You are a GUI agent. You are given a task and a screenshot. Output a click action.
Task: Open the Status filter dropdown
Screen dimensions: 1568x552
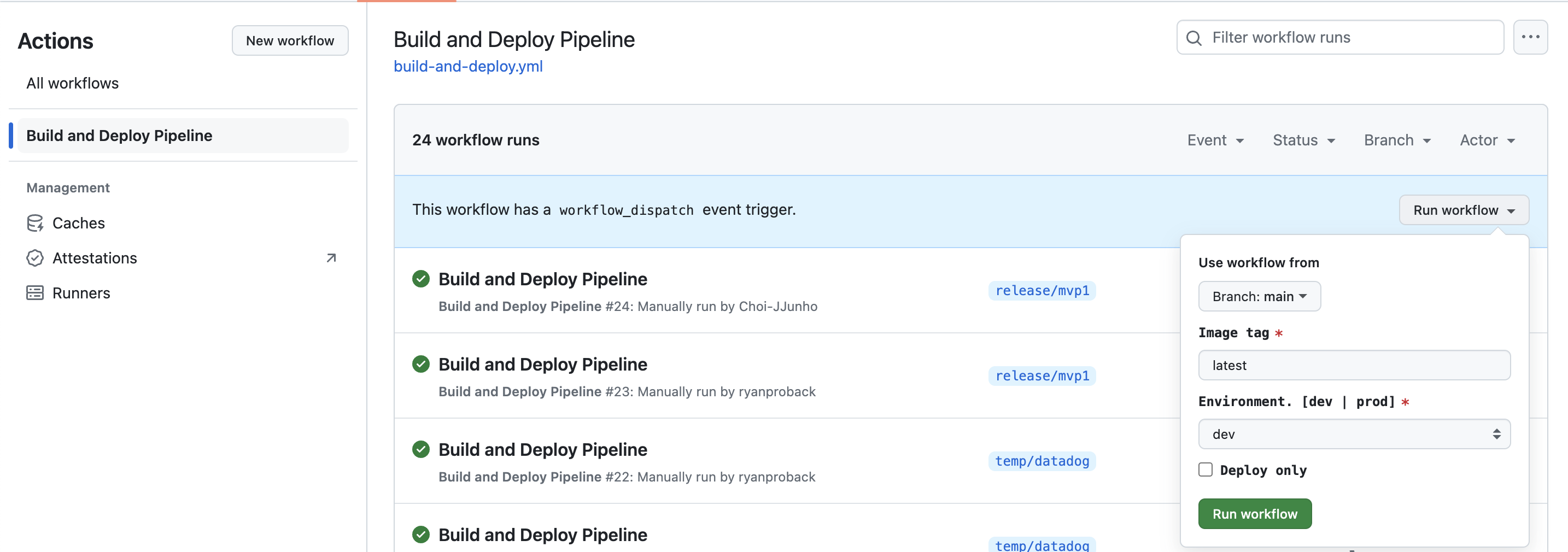(1303, 140)
